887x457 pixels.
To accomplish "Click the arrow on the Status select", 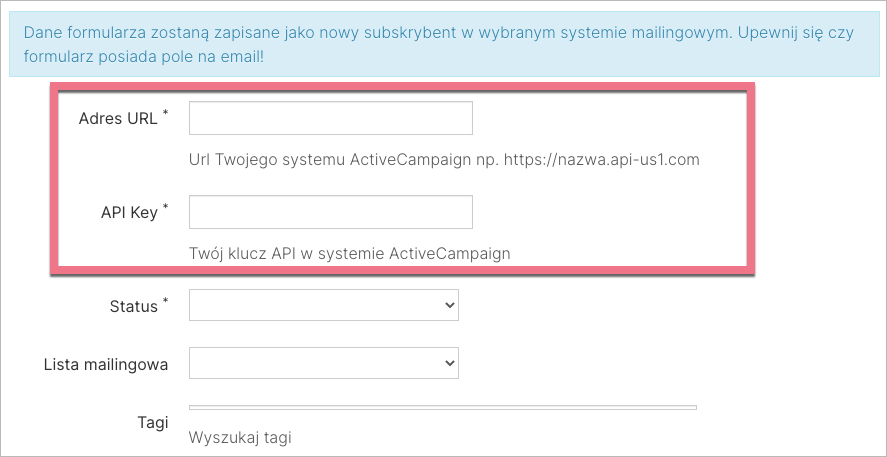I will point(448,306).
